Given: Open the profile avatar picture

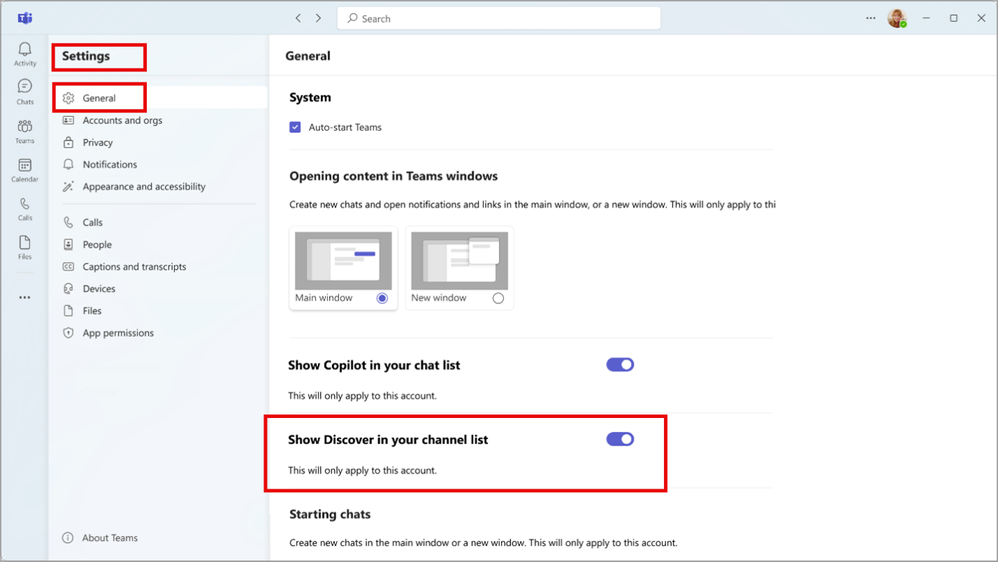Looking at the screenshot, I should pos(897,18).
